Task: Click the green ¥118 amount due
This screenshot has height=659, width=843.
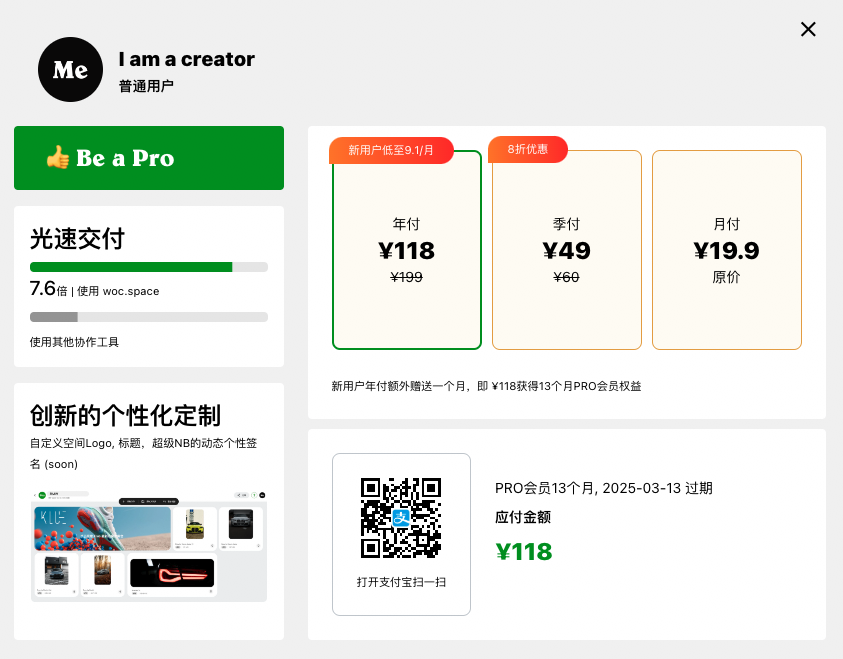Action: point(524,552)
